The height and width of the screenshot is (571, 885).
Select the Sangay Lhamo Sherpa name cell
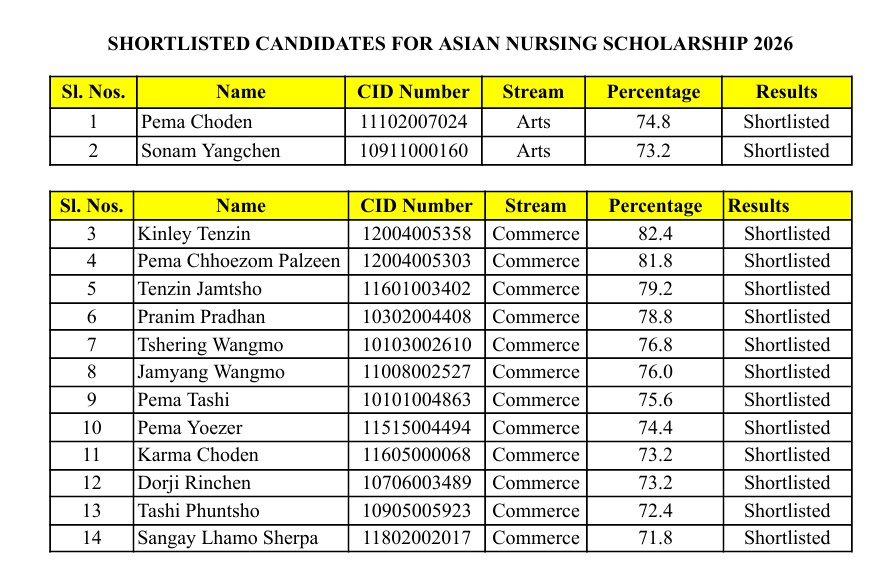tap(241, 538)
